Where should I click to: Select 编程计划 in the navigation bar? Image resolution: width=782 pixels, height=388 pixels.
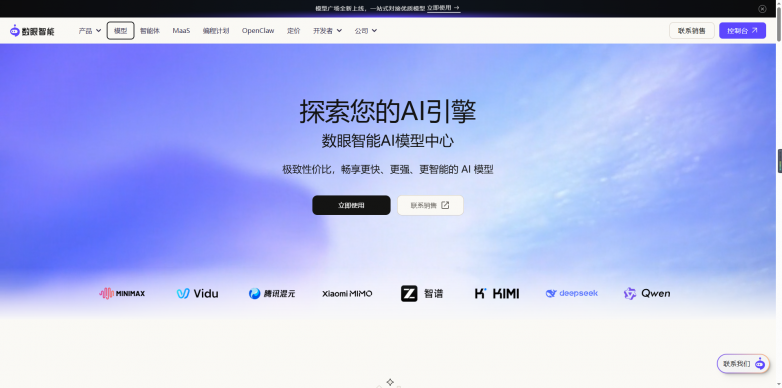click(216, 31)
